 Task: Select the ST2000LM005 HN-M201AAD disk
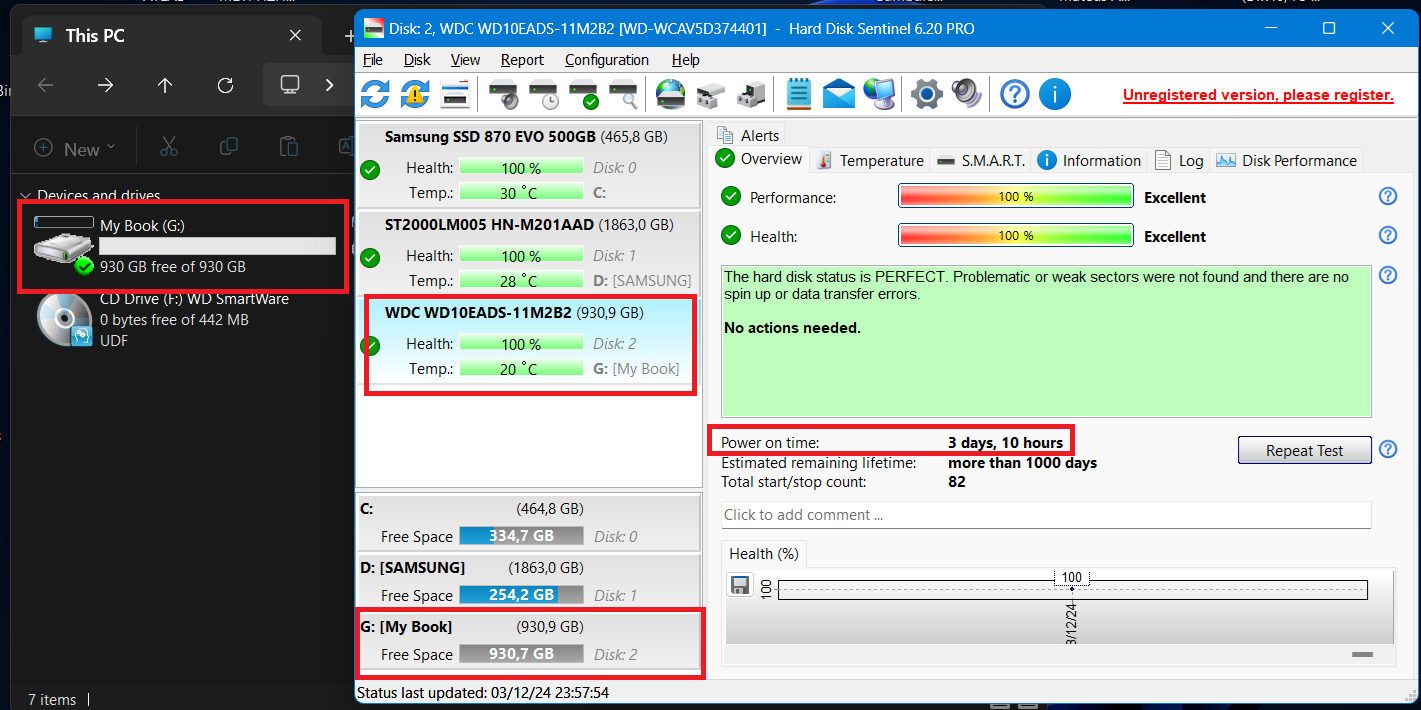530,253
